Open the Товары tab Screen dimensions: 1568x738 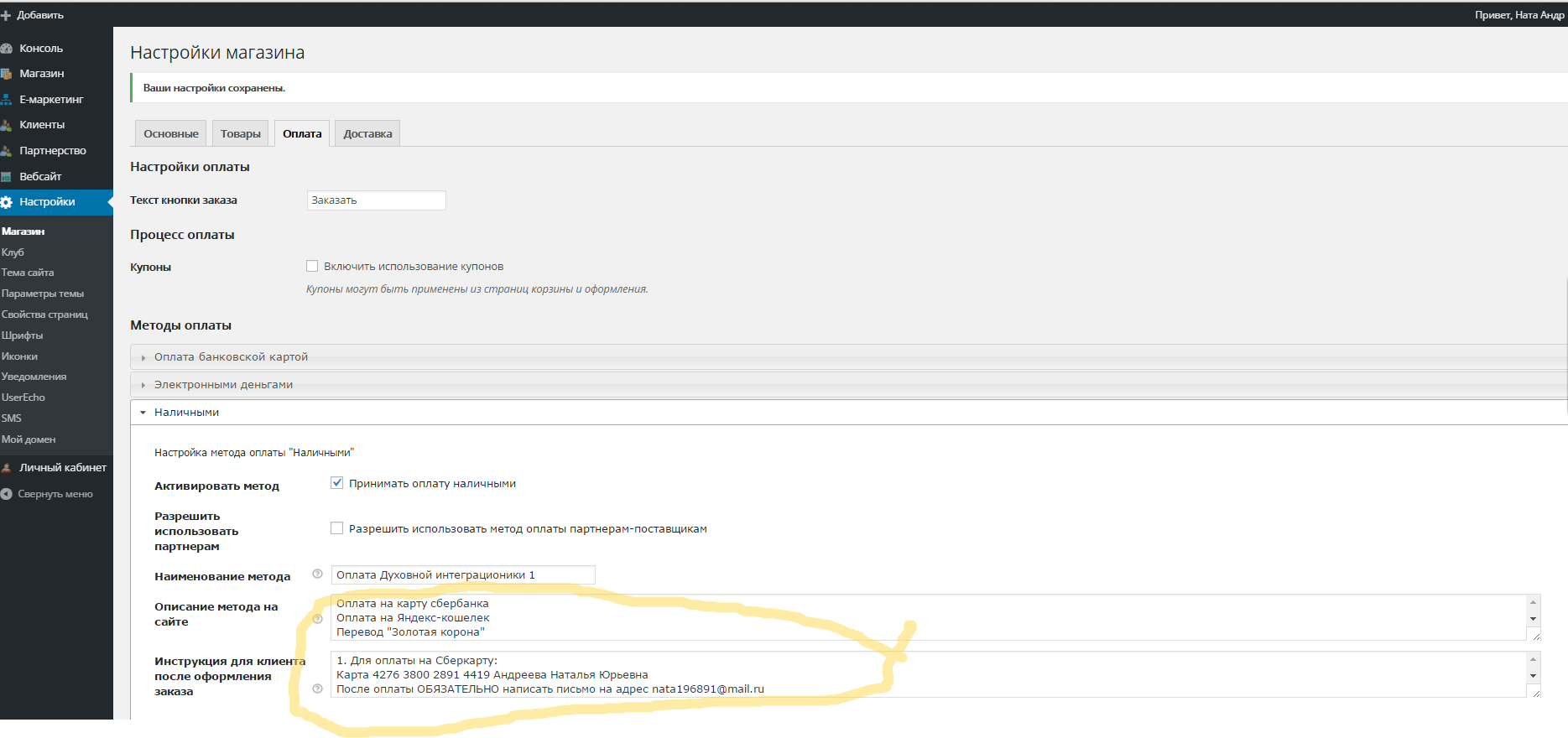coord(240,134)
